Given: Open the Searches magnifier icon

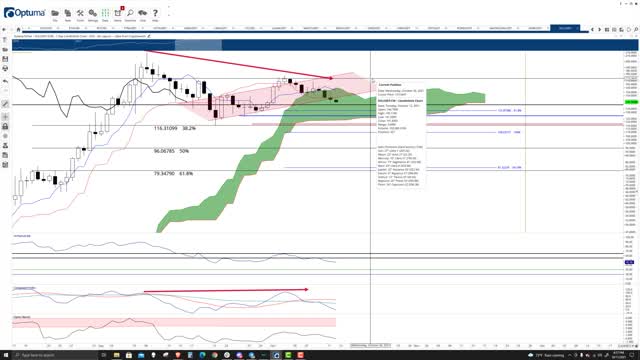Looking at the screenshot, I should coord(130,13).
